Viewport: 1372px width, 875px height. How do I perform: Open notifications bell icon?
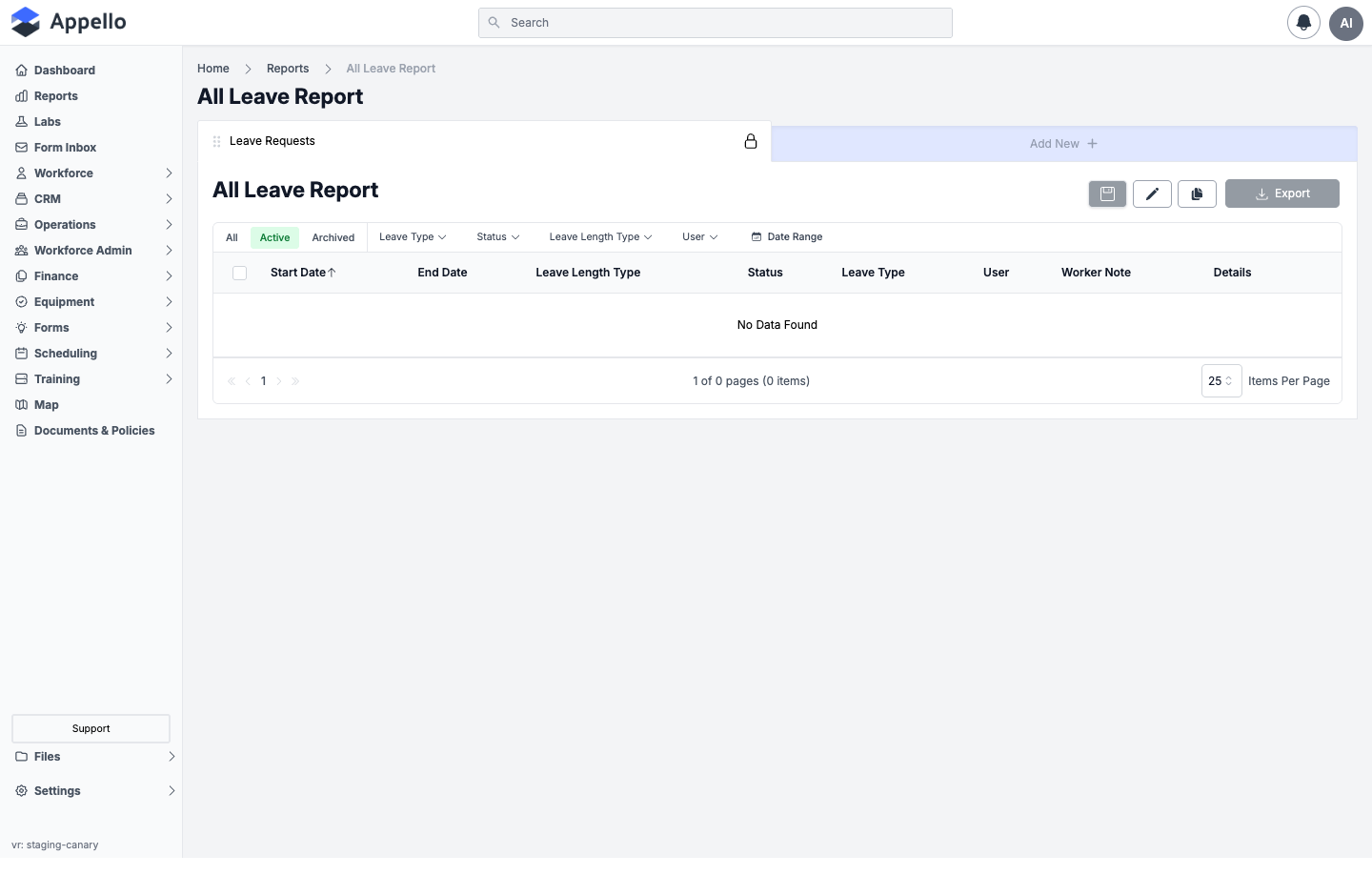point(1303,23)
